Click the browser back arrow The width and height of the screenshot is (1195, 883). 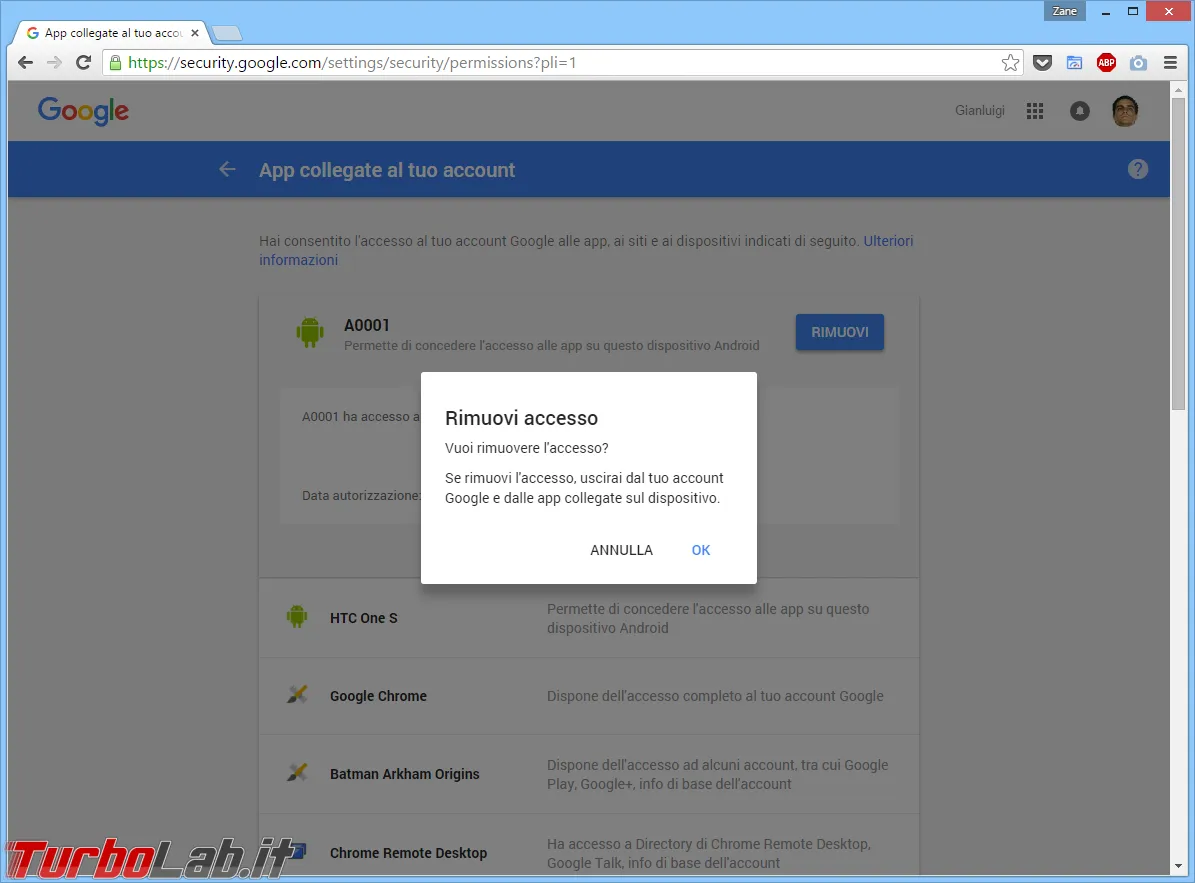point(25,62)
